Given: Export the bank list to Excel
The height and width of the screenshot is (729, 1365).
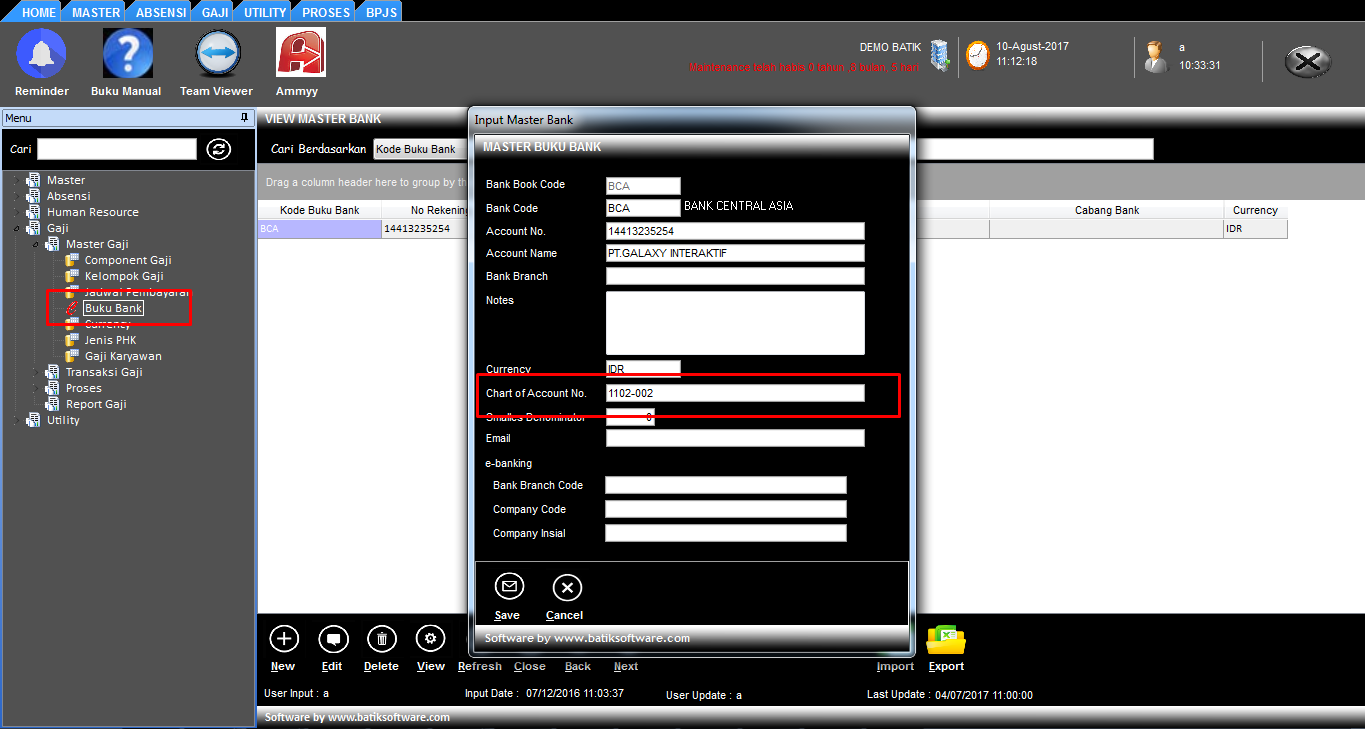Looking at the screenshot, I should click(945, 640).
